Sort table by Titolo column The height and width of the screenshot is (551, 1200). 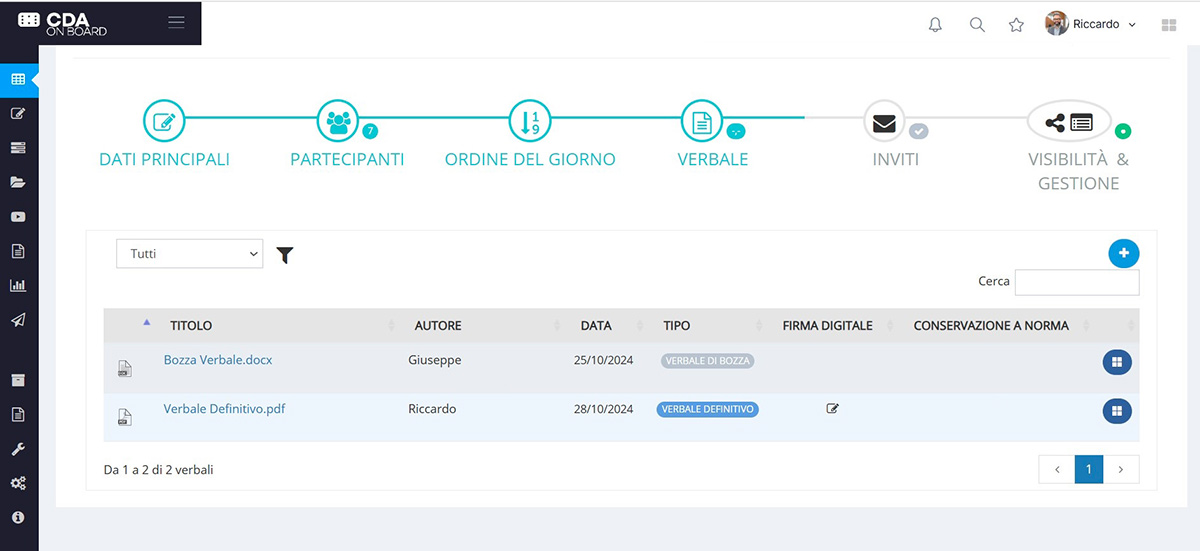point(191,325)
